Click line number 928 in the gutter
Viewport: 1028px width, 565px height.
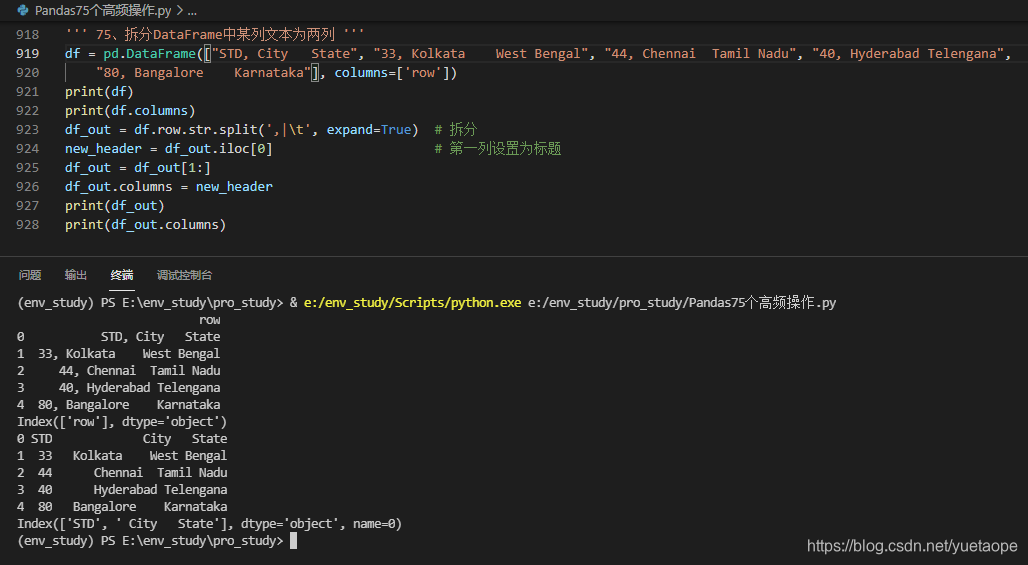28,224
